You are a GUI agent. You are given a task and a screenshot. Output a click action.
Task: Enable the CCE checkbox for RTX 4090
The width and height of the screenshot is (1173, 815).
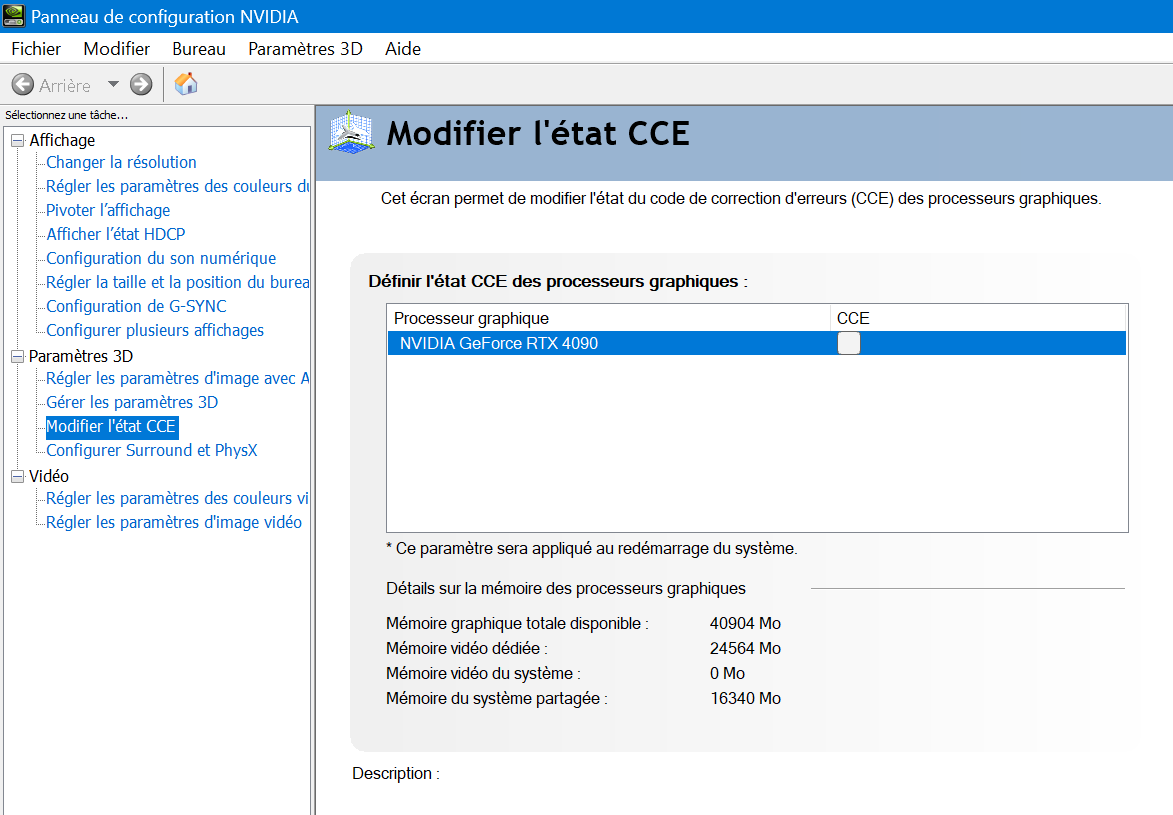pos(848,343)
